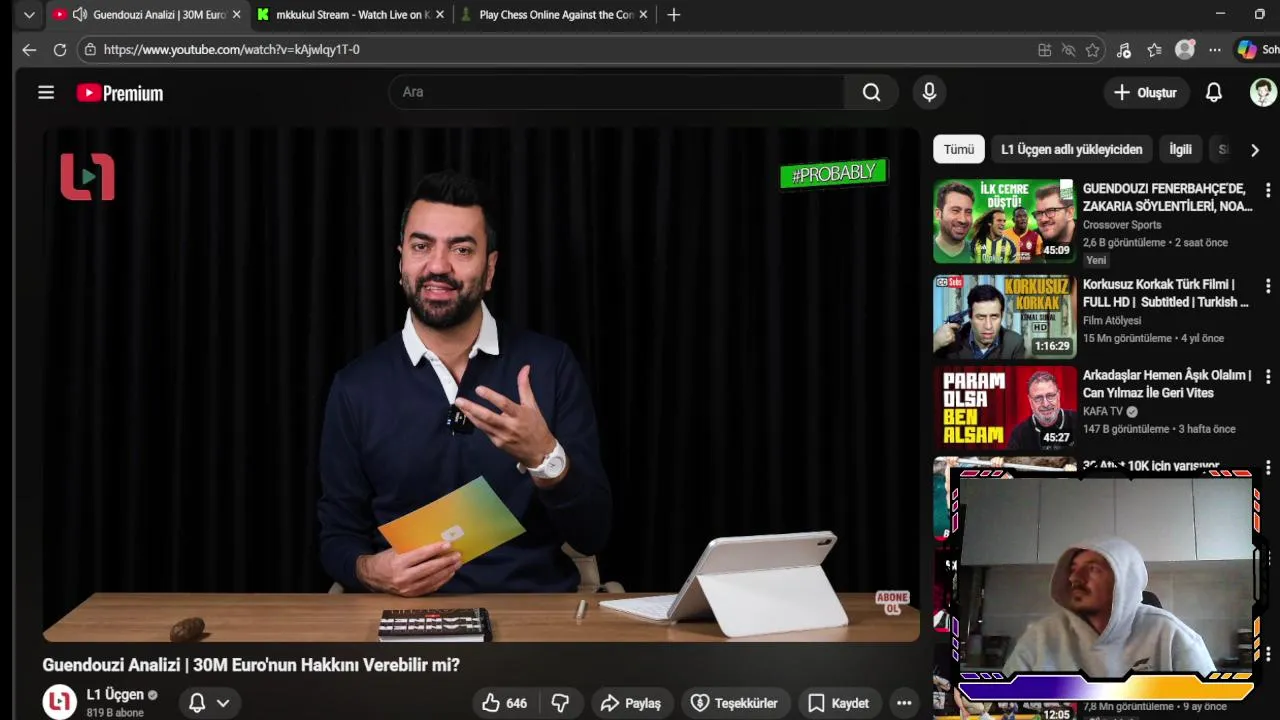Start voice search with microphone icon
The image size is (1280, 720).
pyautogui.click(x=929, y=92)
